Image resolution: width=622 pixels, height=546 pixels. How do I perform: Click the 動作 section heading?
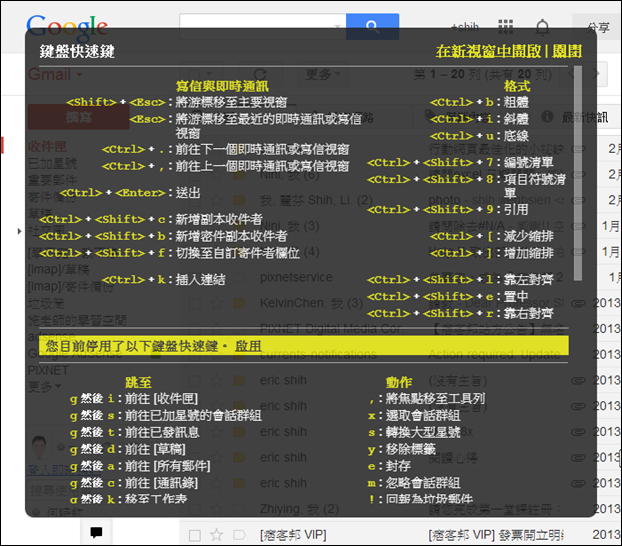[x=399, y=383]
